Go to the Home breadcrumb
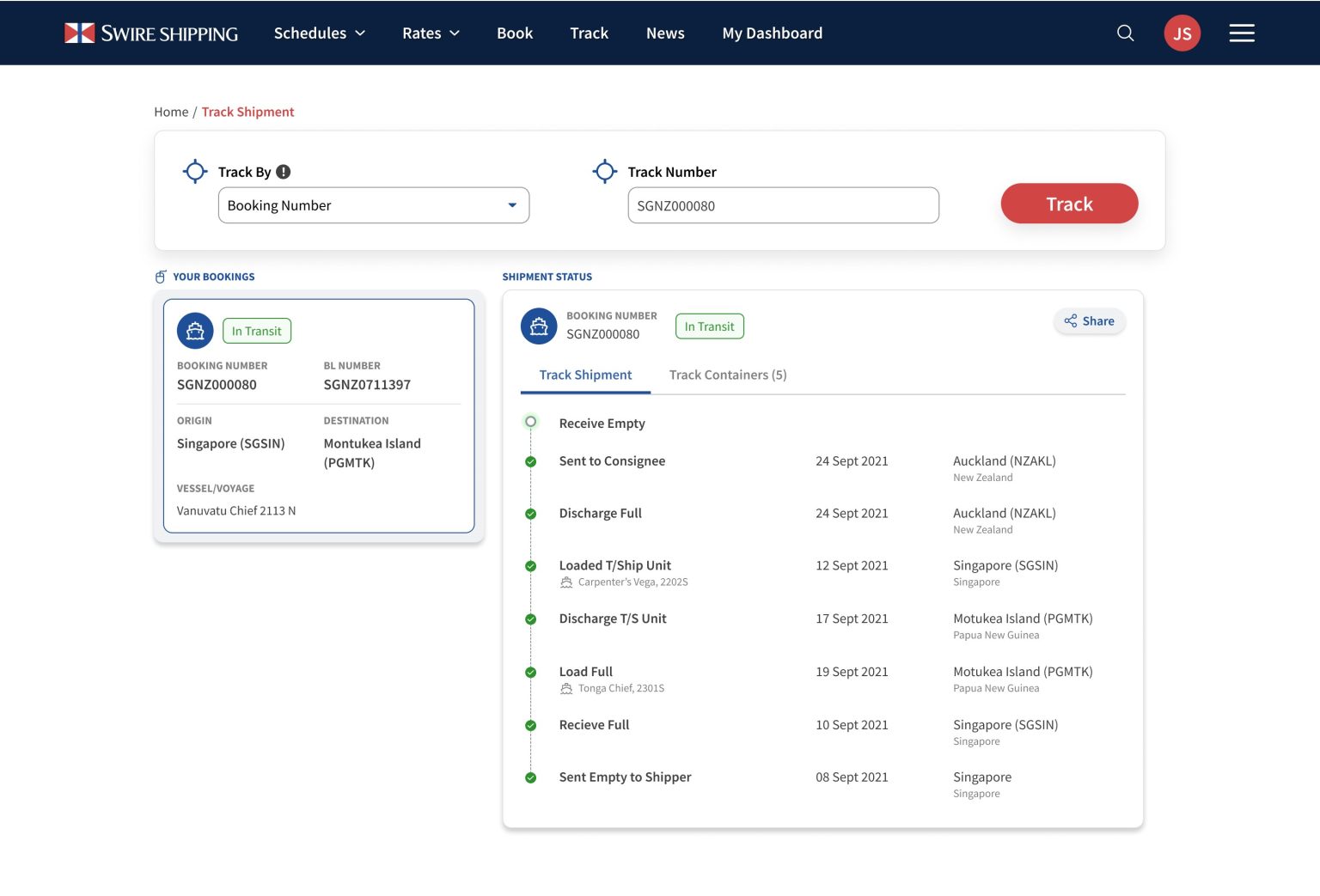 tap(171, 112)
